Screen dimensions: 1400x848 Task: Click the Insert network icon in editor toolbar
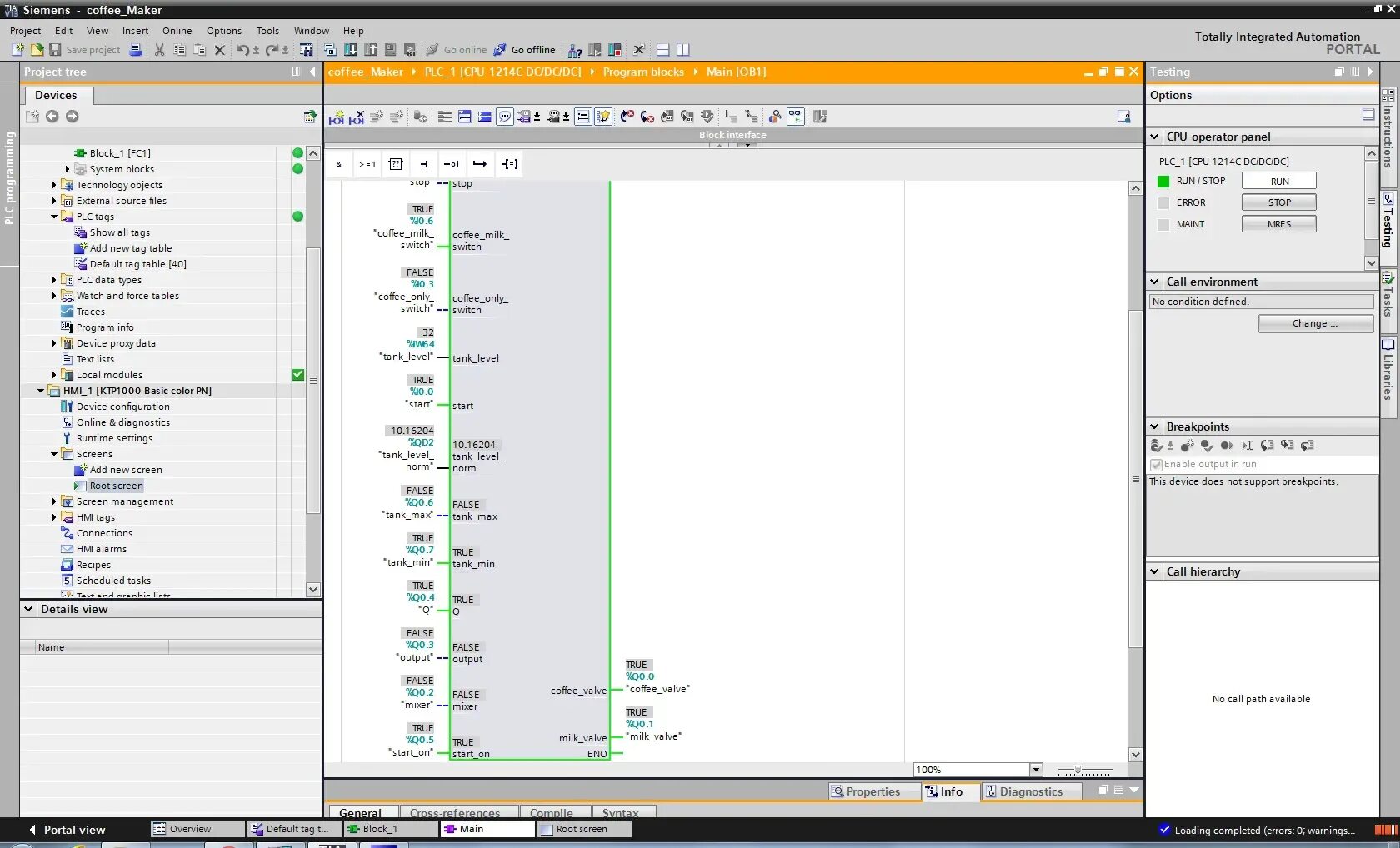click(x=337, y=117)
